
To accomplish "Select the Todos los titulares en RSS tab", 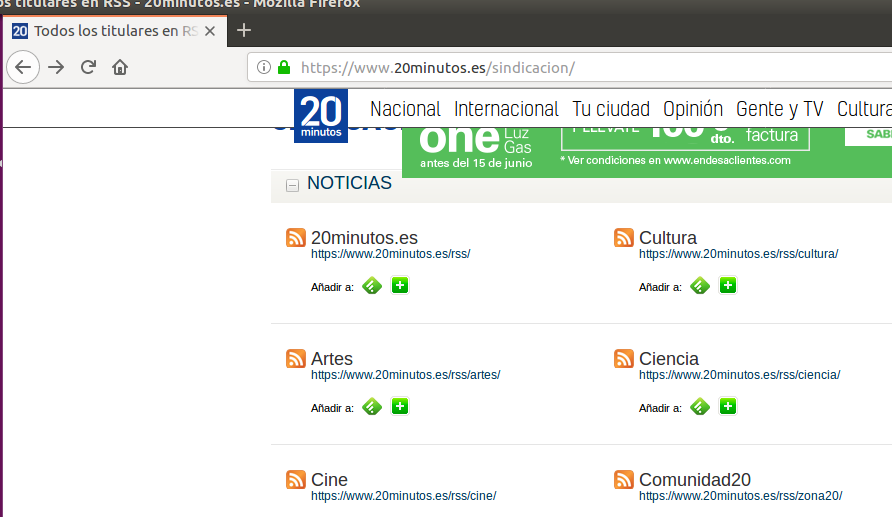I will [x=115, y=31].
